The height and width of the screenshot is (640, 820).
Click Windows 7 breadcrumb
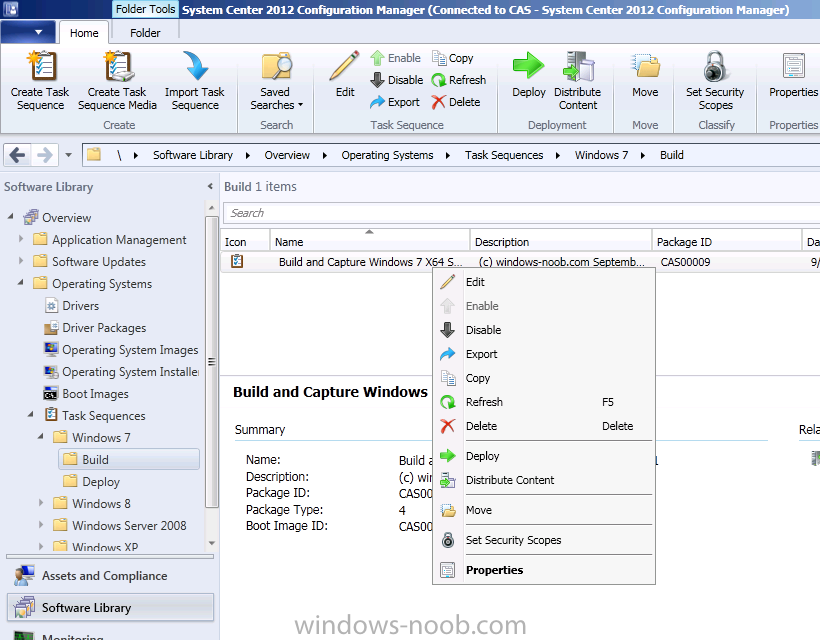point(601,155)
